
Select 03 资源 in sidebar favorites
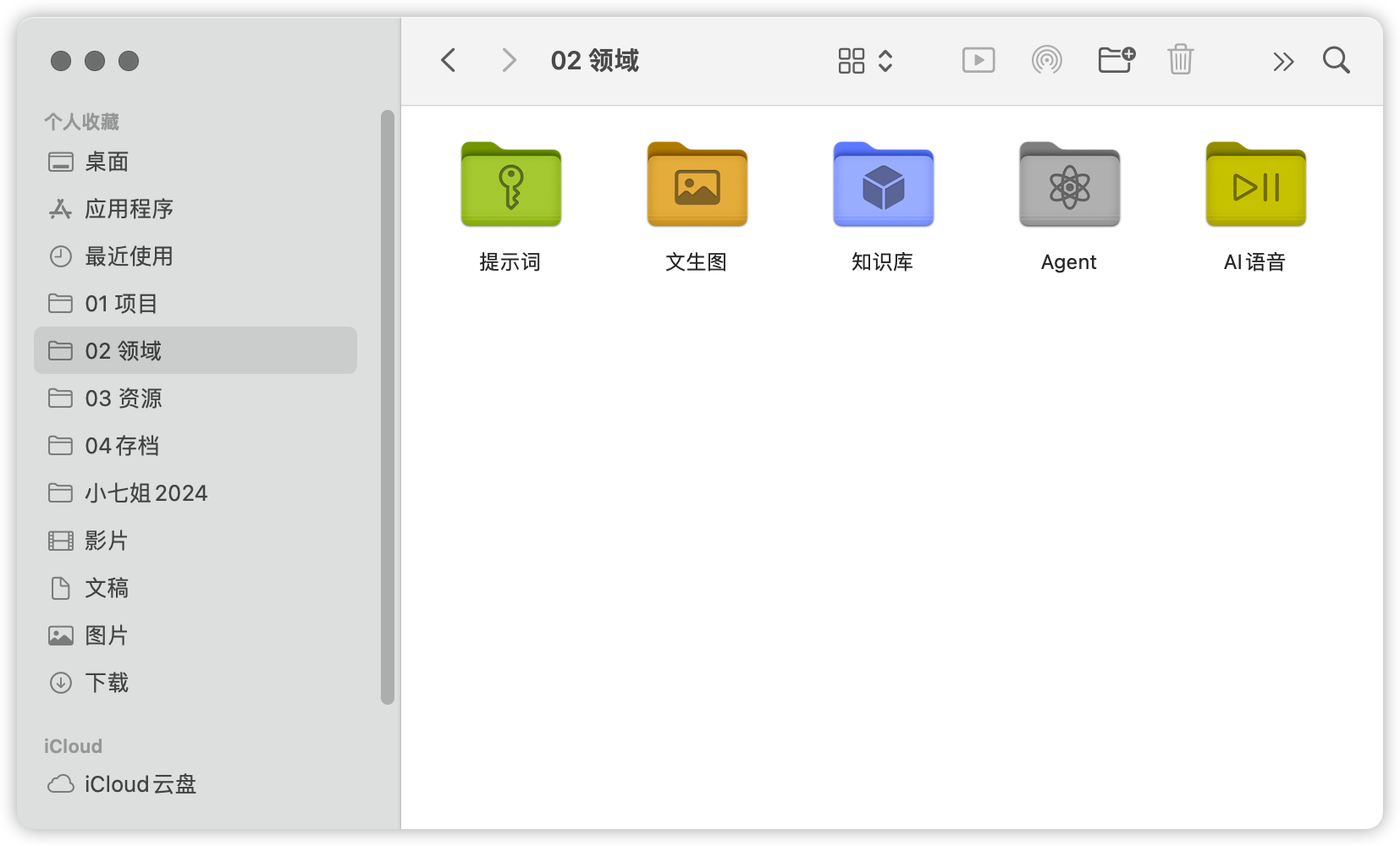[124, 398]
